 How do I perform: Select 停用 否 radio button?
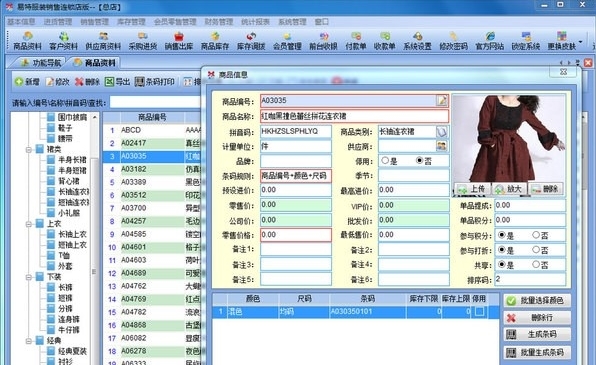419,160
